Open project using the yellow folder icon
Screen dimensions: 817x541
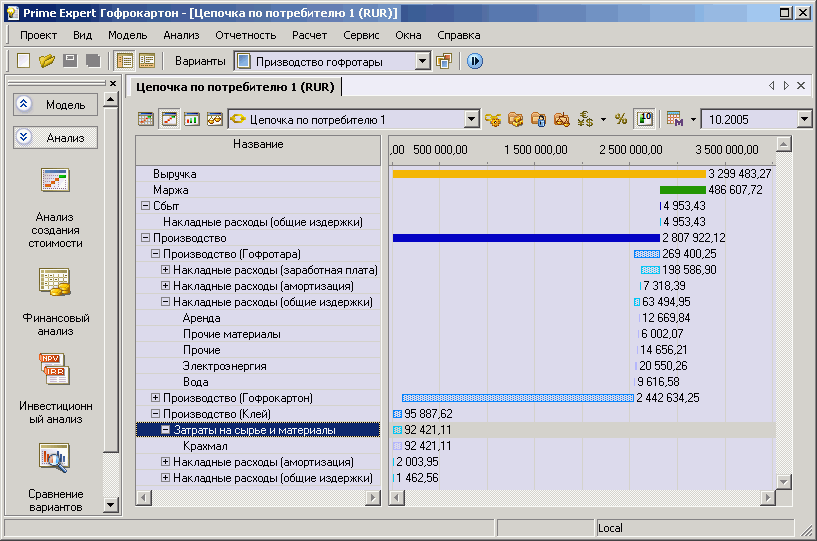pyautogui.click(x=46, y=61)
